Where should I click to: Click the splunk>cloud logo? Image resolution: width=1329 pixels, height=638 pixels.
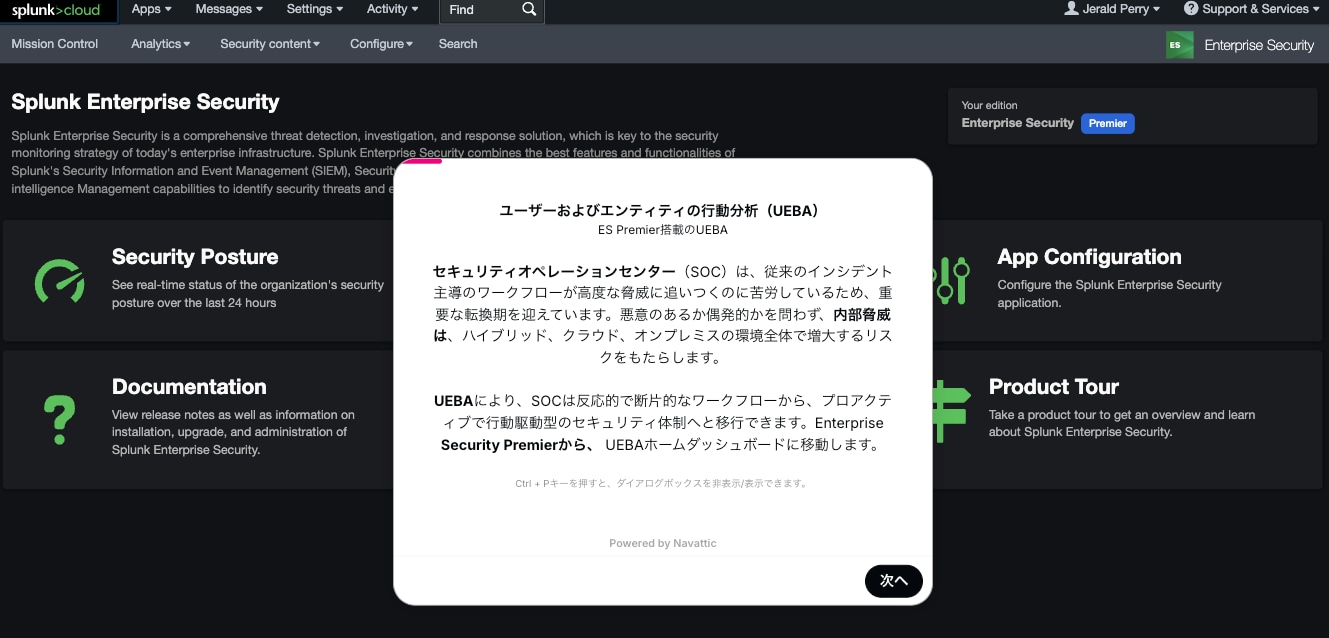pos(55,10)
